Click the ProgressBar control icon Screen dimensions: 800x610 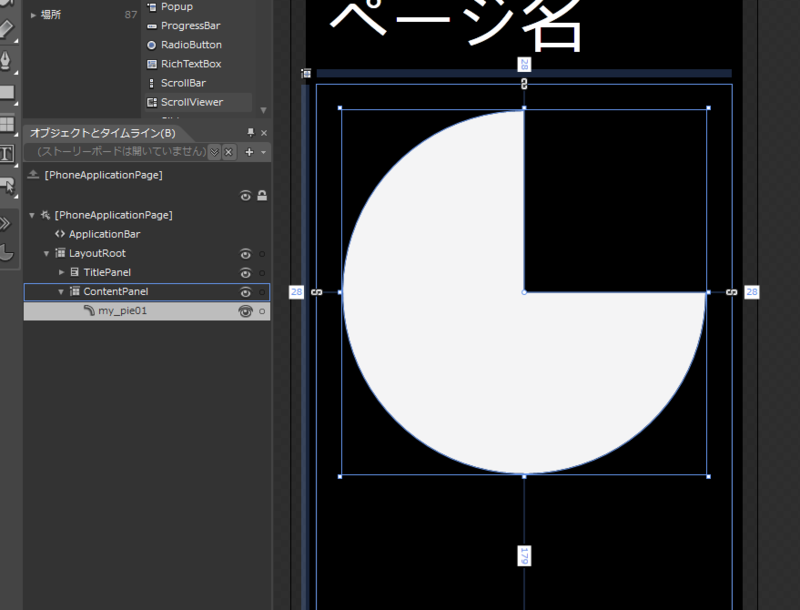152,26
